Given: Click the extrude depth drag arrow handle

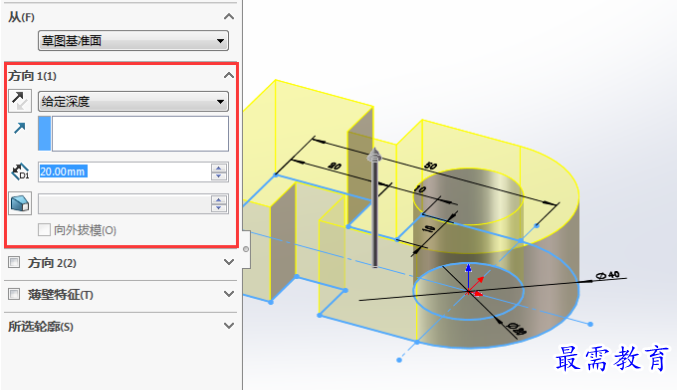Looking at the screenshot, I should (374, 155).
